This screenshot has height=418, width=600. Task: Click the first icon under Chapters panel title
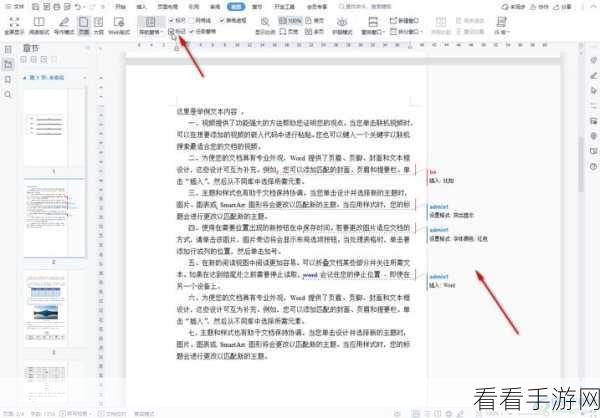tap(24, 59)
